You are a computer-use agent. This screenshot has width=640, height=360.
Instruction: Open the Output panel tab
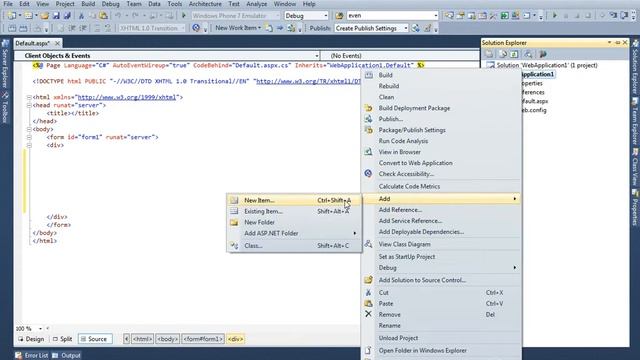(x=67, y=356)
